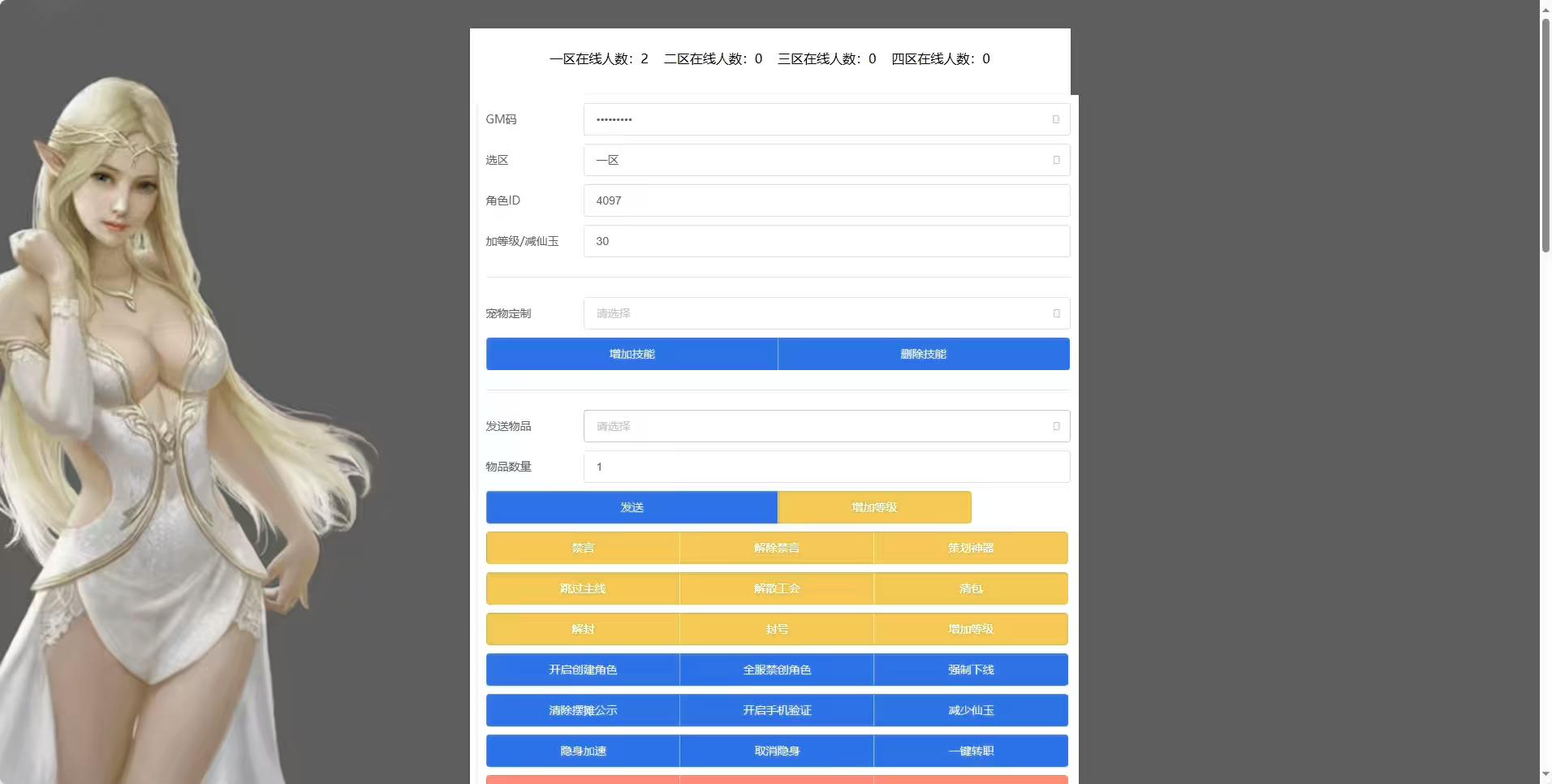Click the yellow 解封 button
Screen dimensions: 1552x784
(583, 629)
